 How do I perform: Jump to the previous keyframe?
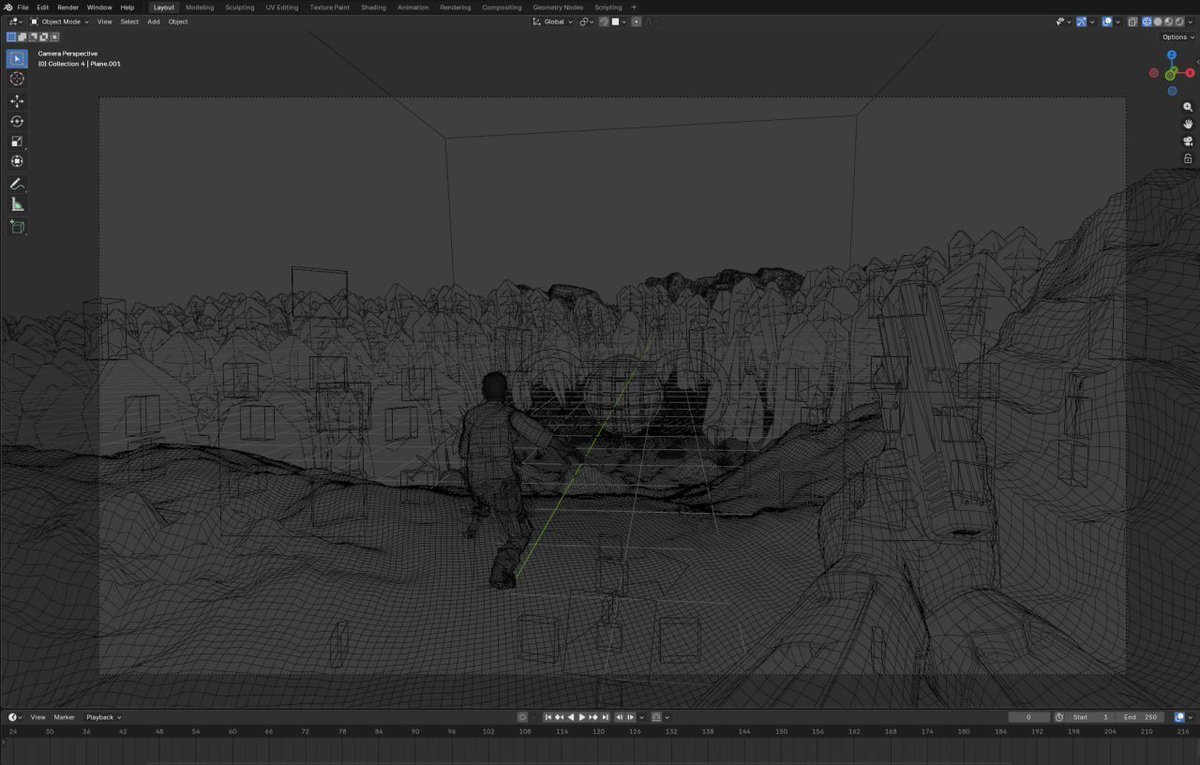tap(559, 717)
